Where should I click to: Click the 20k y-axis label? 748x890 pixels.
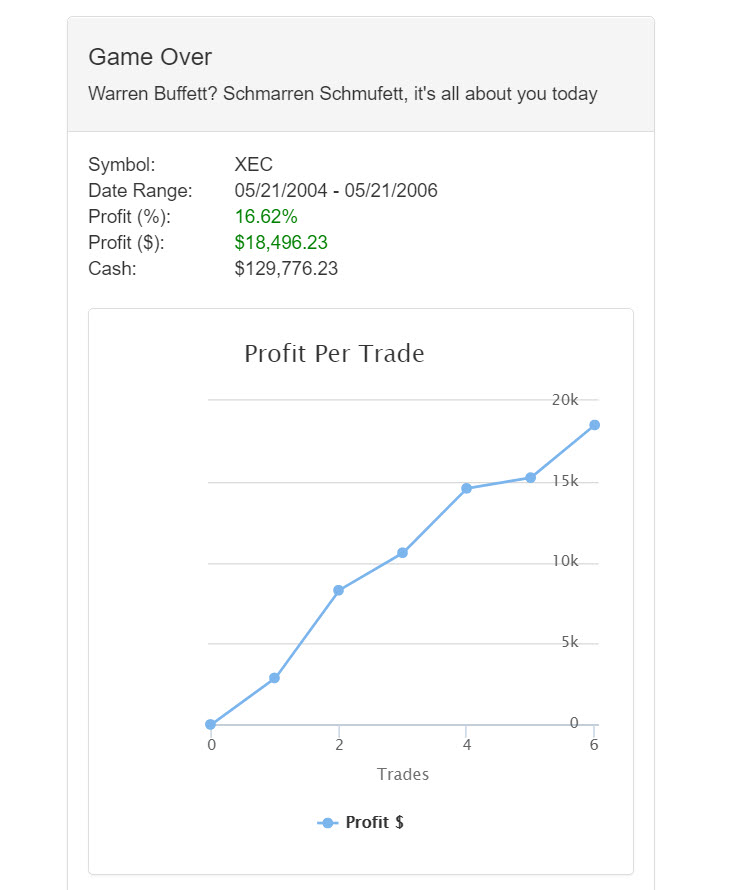(565, 400)
